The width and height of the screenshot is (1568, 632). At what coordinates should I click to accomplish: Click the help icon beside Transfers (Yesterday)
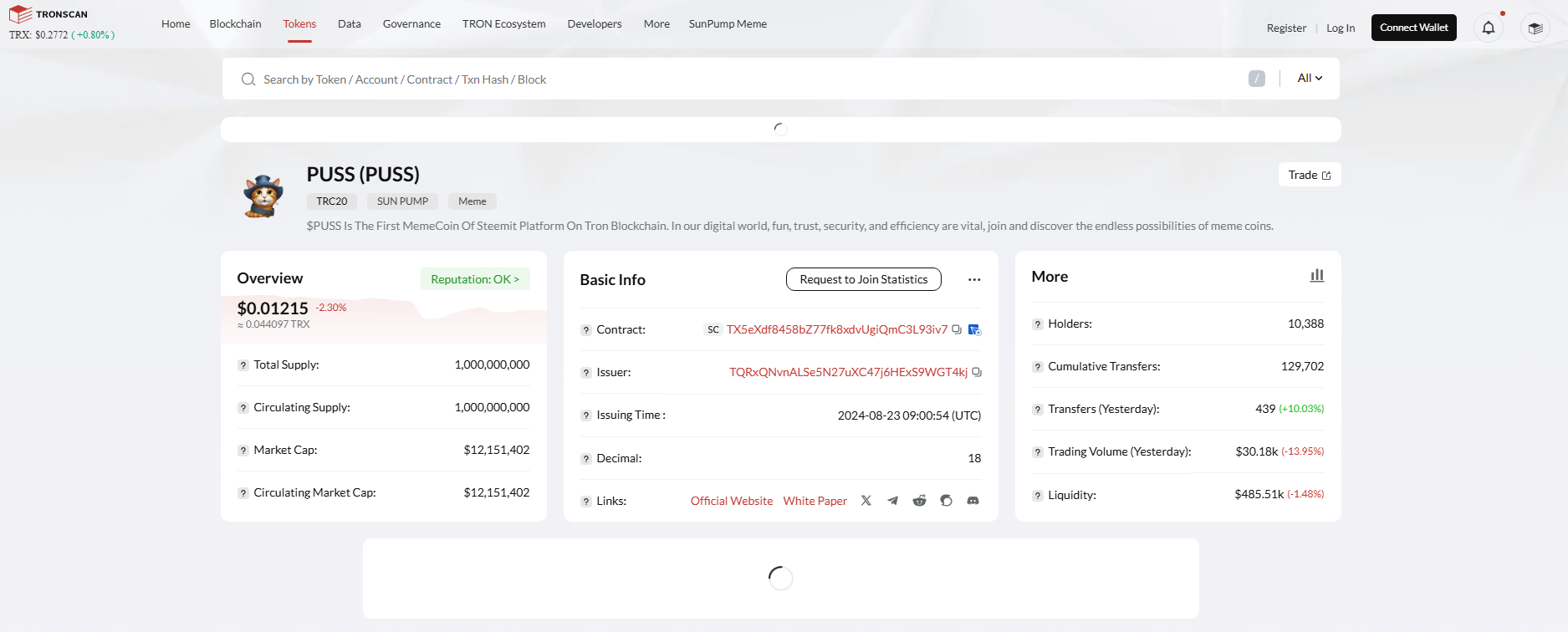[1038, 410]
